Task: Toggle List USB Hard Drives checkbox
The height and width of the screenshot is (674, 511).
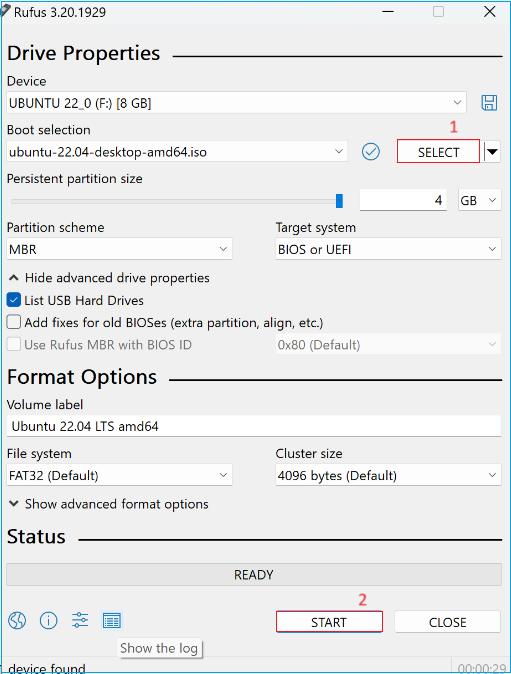Action: [14, 300]
